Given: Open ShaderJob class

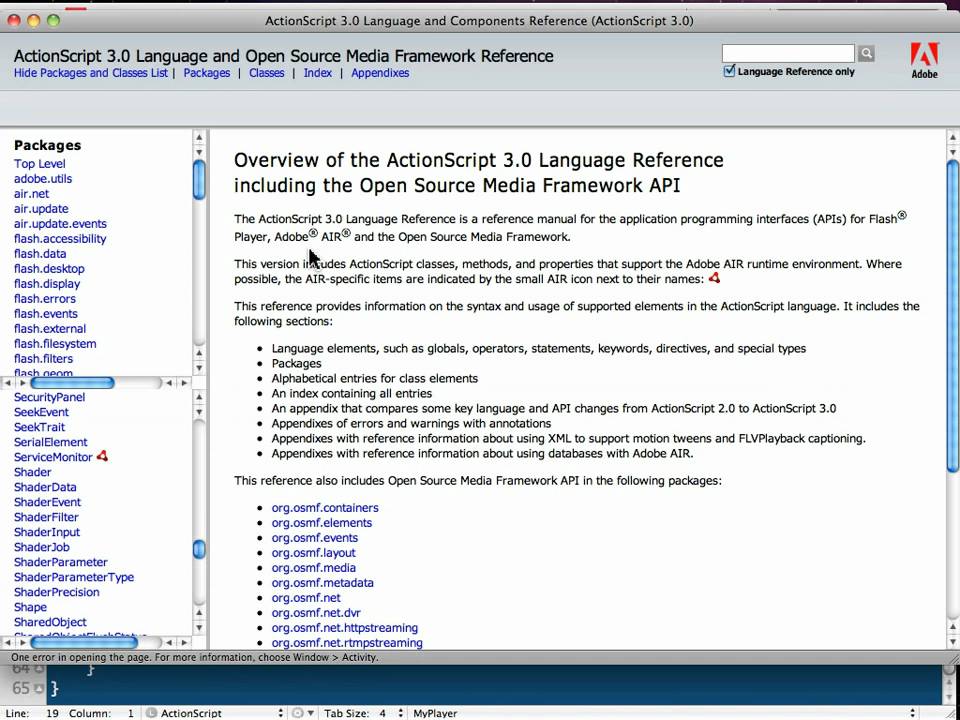Looking at the screenshot, I should (42, 547).
